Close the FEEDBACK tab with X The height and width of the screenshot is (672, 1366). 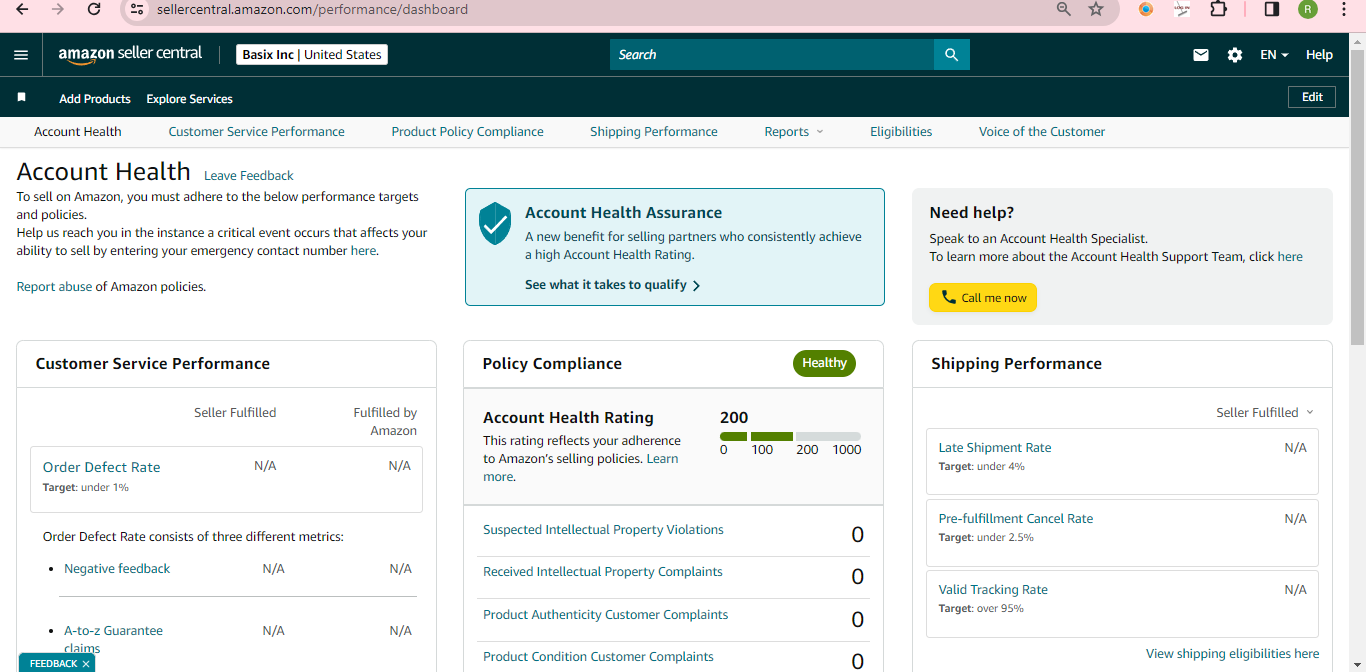86,664
